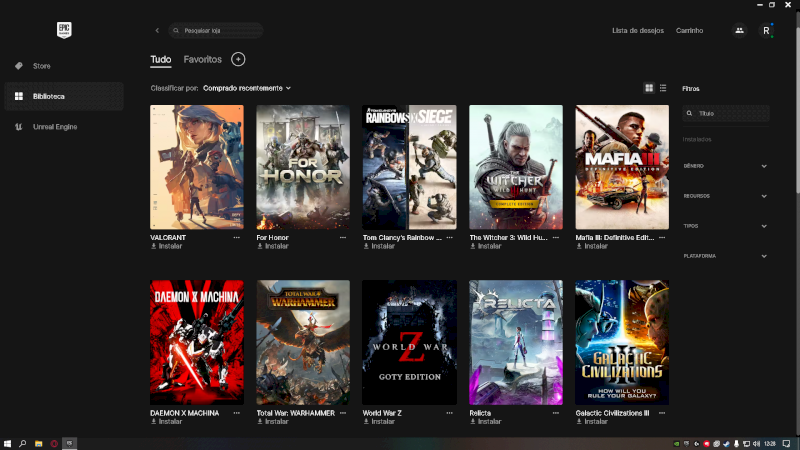
Task: Open the friends list icon
Action: tap(739, 31)
